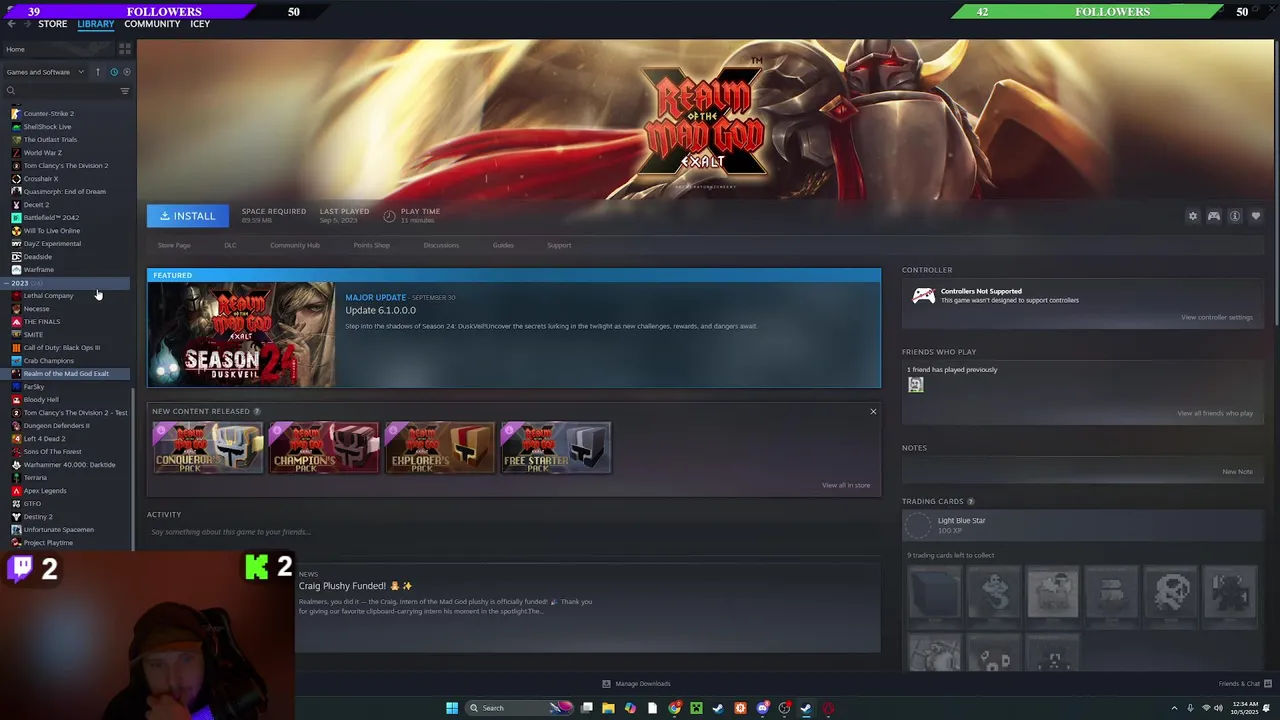Open the Free Starter Pack thumbnail
This screenshot has height=720, width=1280.
(x=556, y=447)
